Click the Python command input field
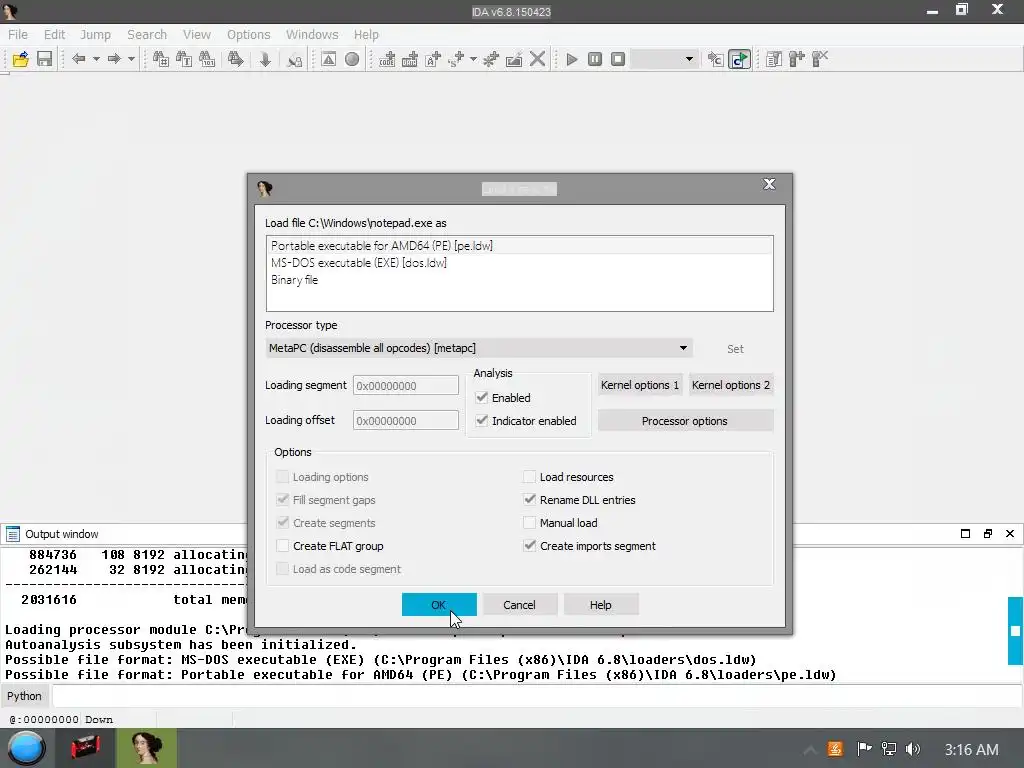The height and width of the screenshot is (768, 1024). (537, 696)
